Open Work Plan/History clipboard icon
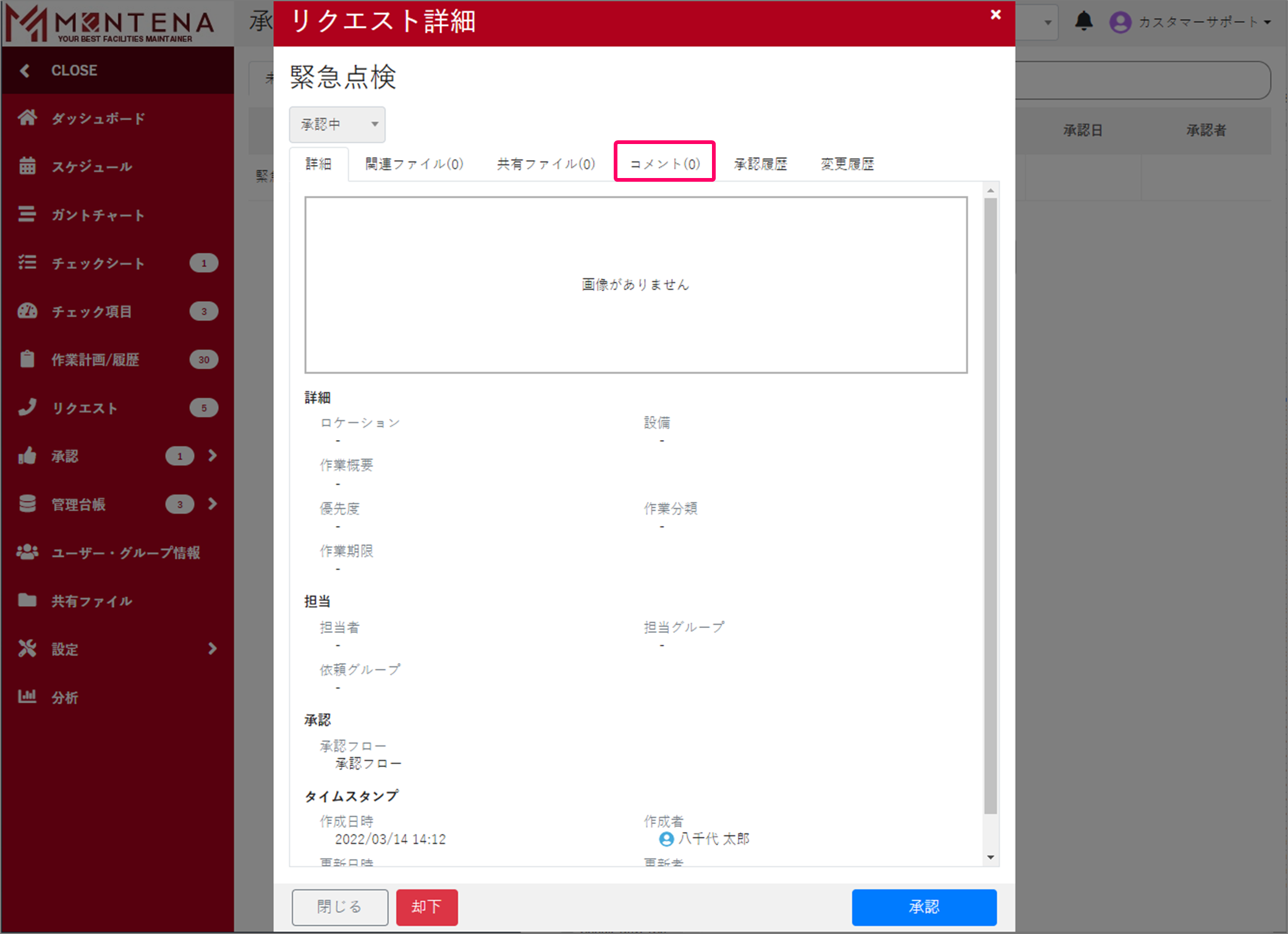Screen dimensions: 1288x934 27,359
